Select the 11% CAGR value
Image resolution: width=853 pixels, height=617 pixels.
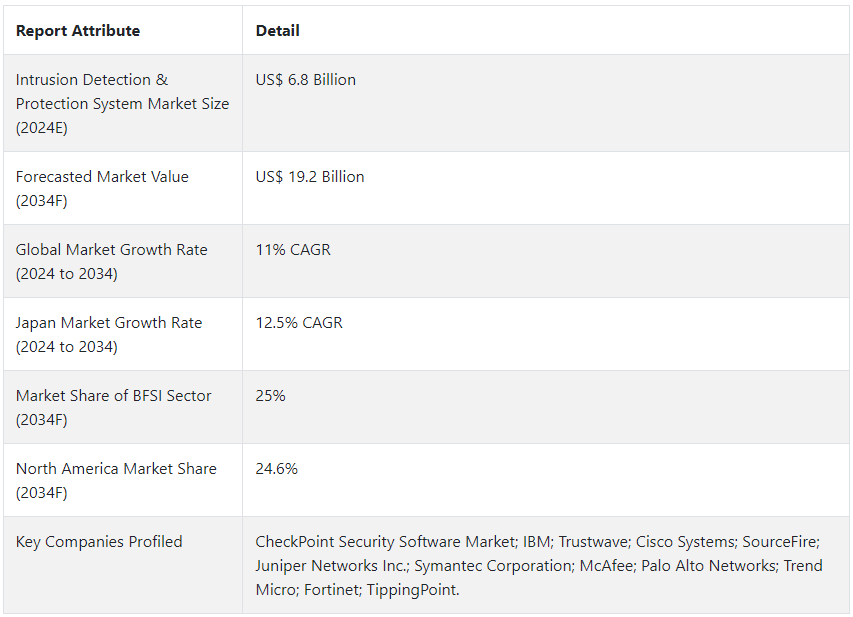click(293, 250)
